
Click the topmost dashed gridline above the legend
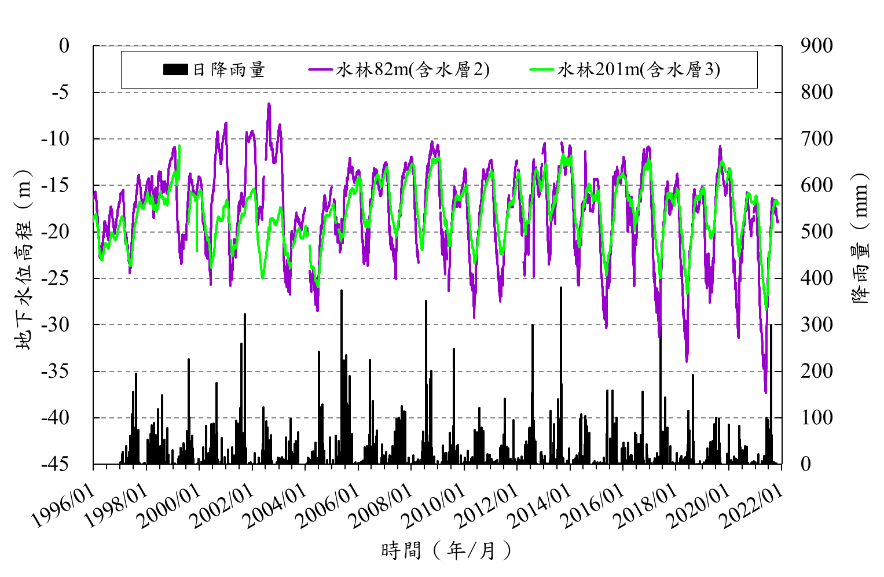438,46
